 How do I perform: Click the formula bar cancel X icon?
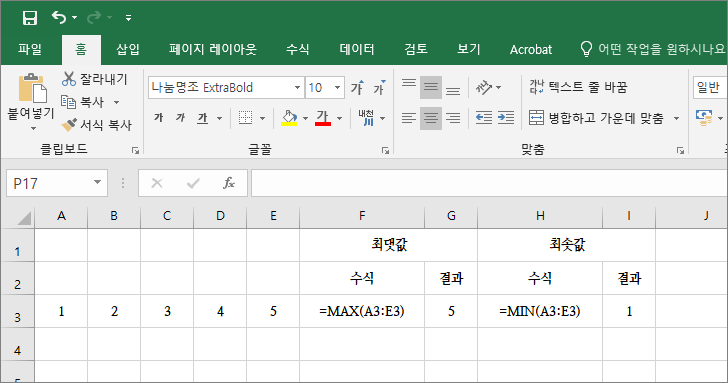pos(157,183)
